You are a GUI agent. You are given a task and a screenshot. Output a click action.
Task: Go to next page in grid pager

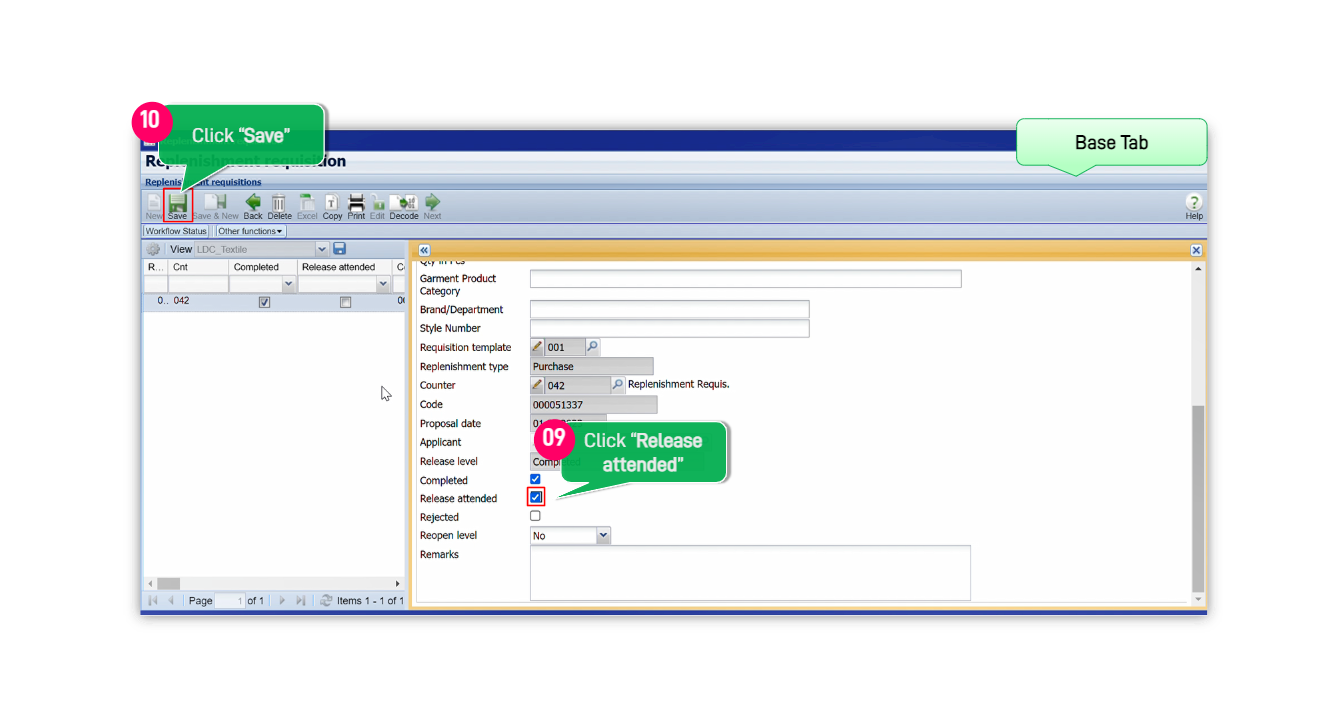[x=282, y=601]
